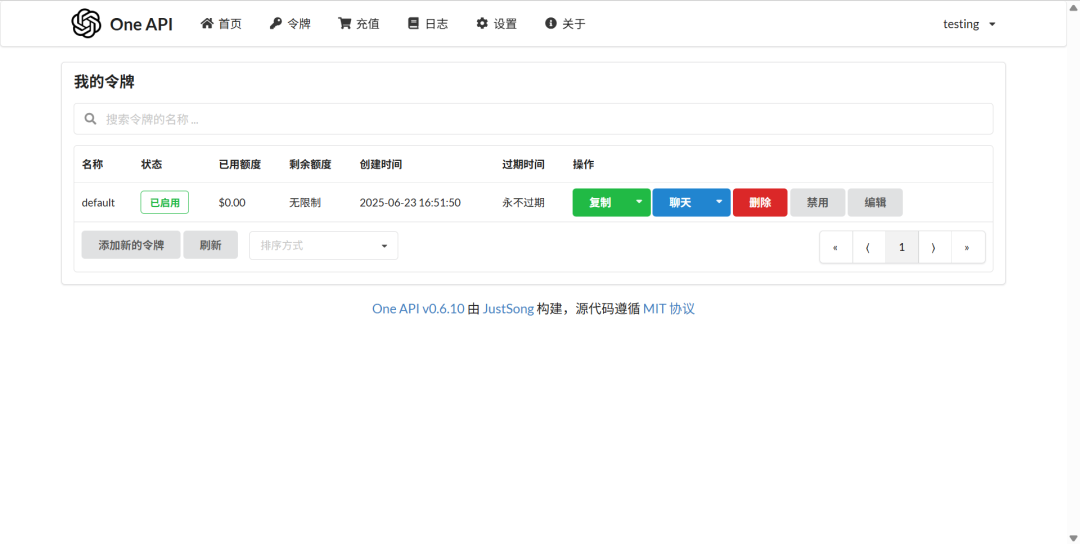The image size is (1080, 544).
Task: Focus the 搜索令牌的名称 search field
Action: tap(540, 119)
